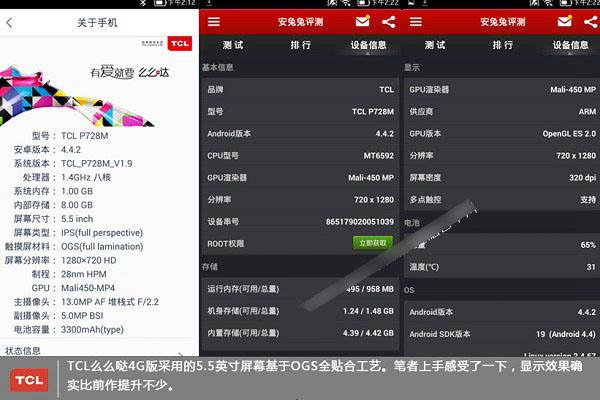This screenshot has height=400, width=600.
Task: Click the 显示 section header
Action: tap(412, 68)
